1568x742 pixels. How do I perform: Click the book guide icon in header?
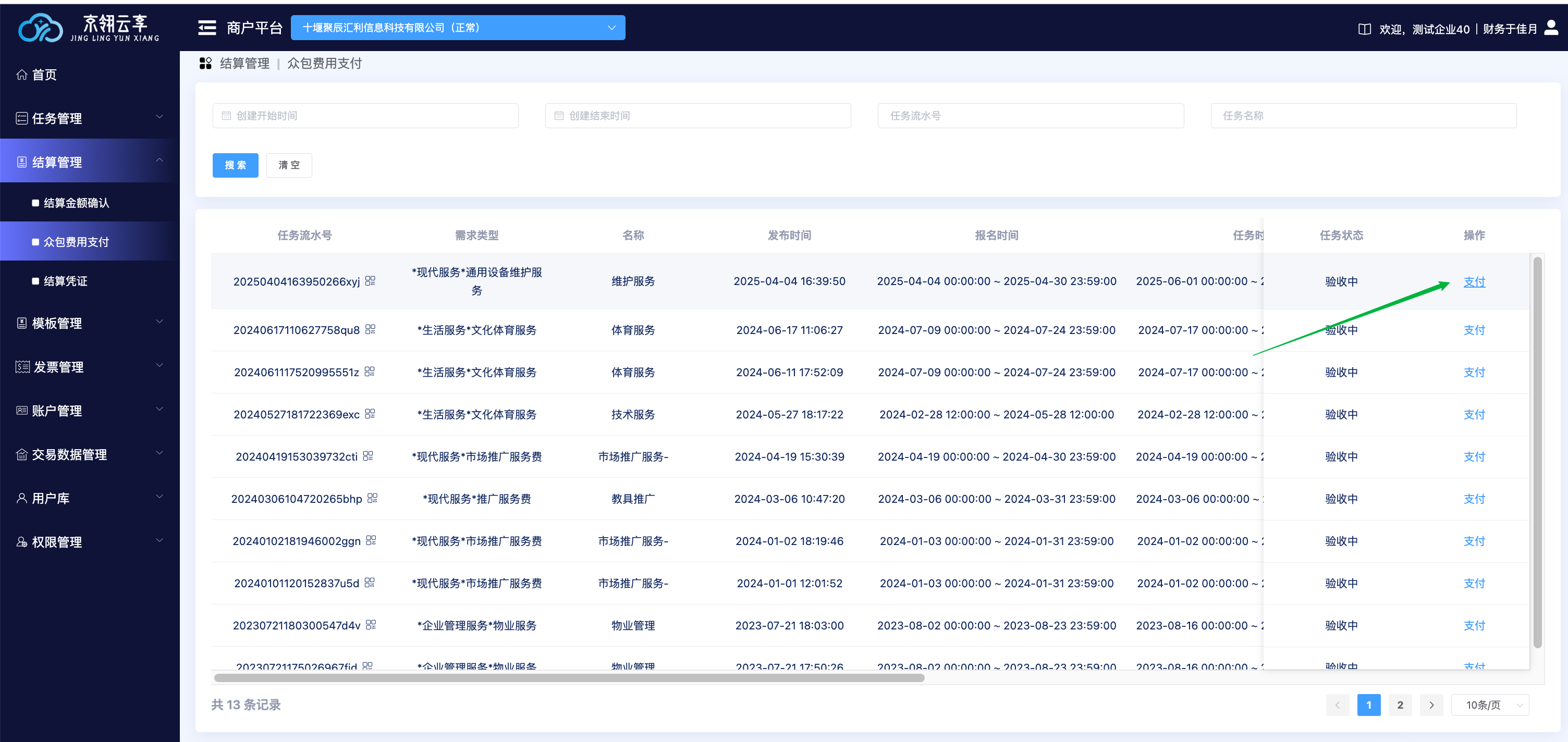pos(1364,29)
